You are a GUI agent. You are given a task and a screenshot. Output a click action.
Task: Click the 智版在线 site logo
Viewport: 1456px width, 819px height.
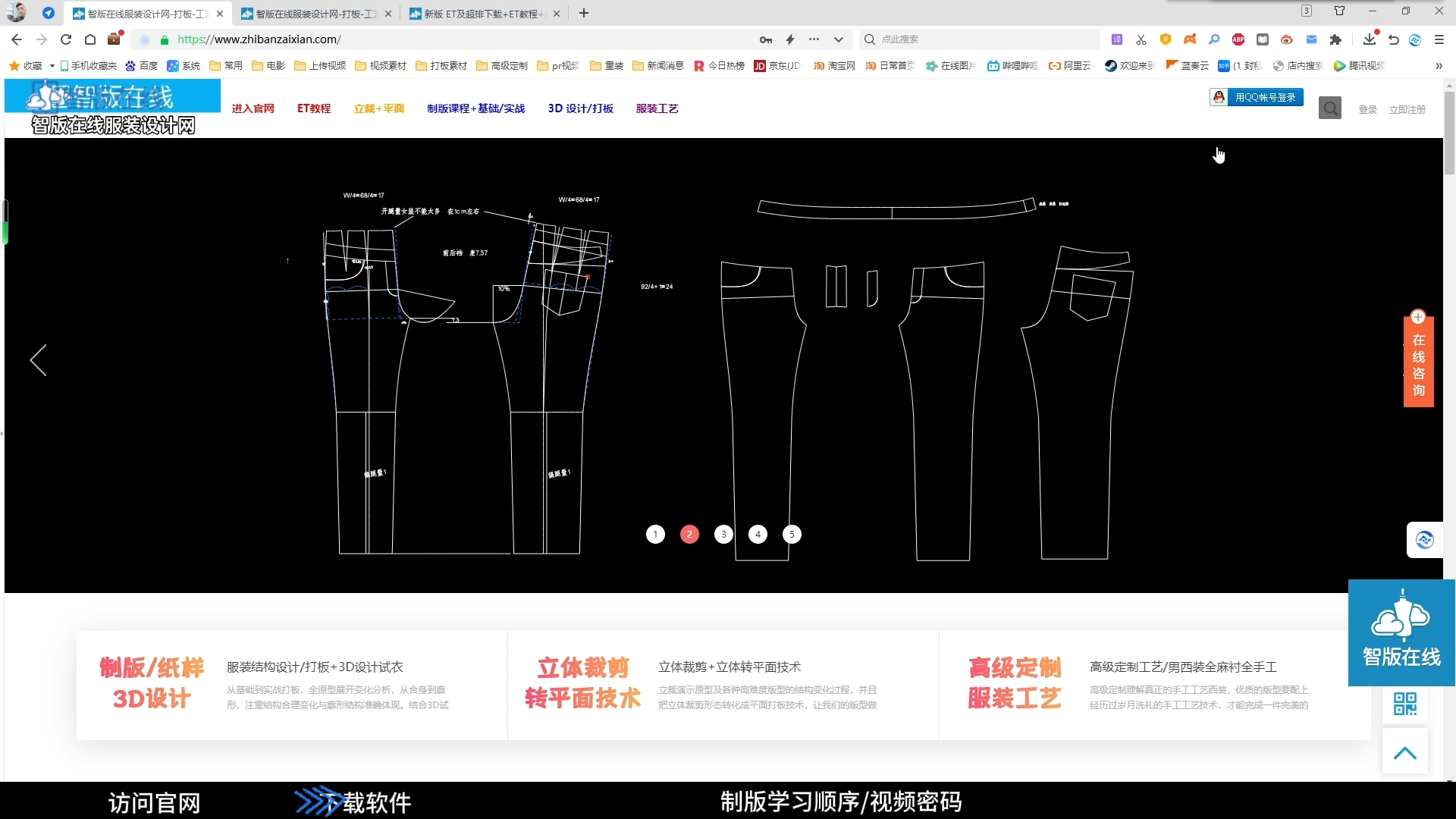click(x=113, y=108)
